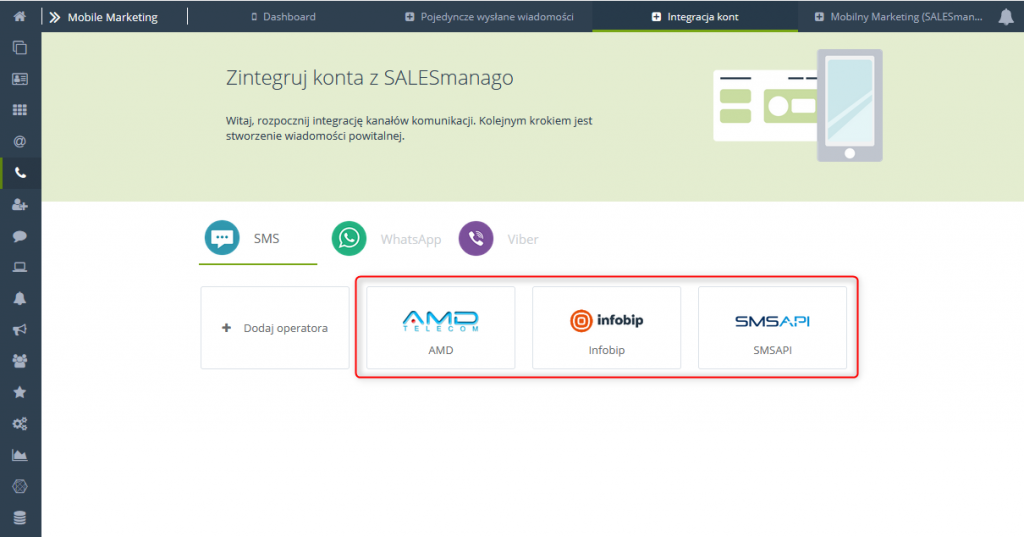Click the stacked windows sidebar icon
The height and width of the screenshot is (537, 1024).
20,48
